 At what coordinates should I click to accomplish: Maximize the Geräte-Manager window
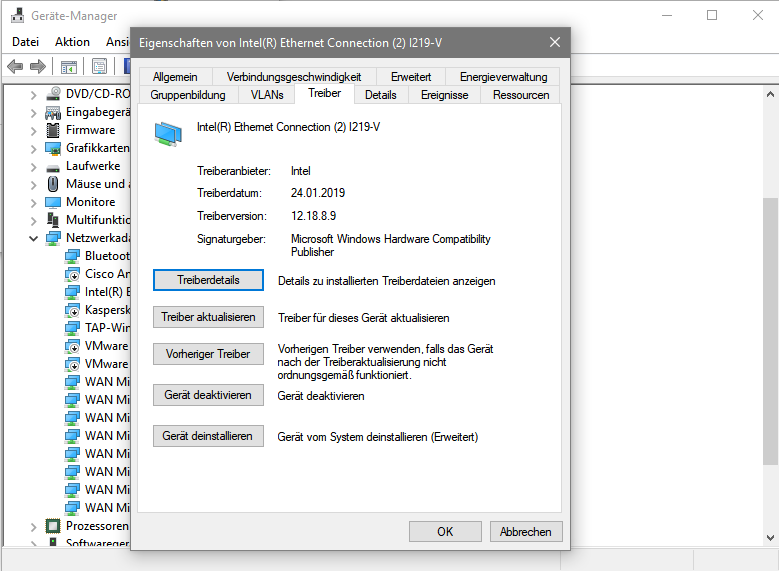(x=712, y=15)
